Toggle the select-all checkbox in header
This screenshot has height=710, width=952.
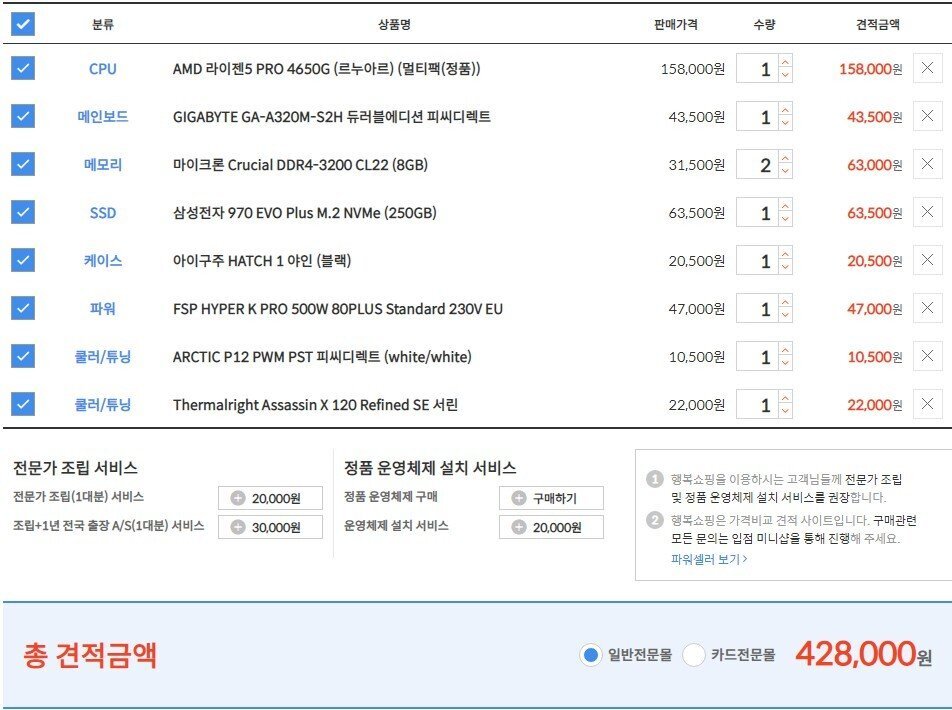tap(22, 24)
